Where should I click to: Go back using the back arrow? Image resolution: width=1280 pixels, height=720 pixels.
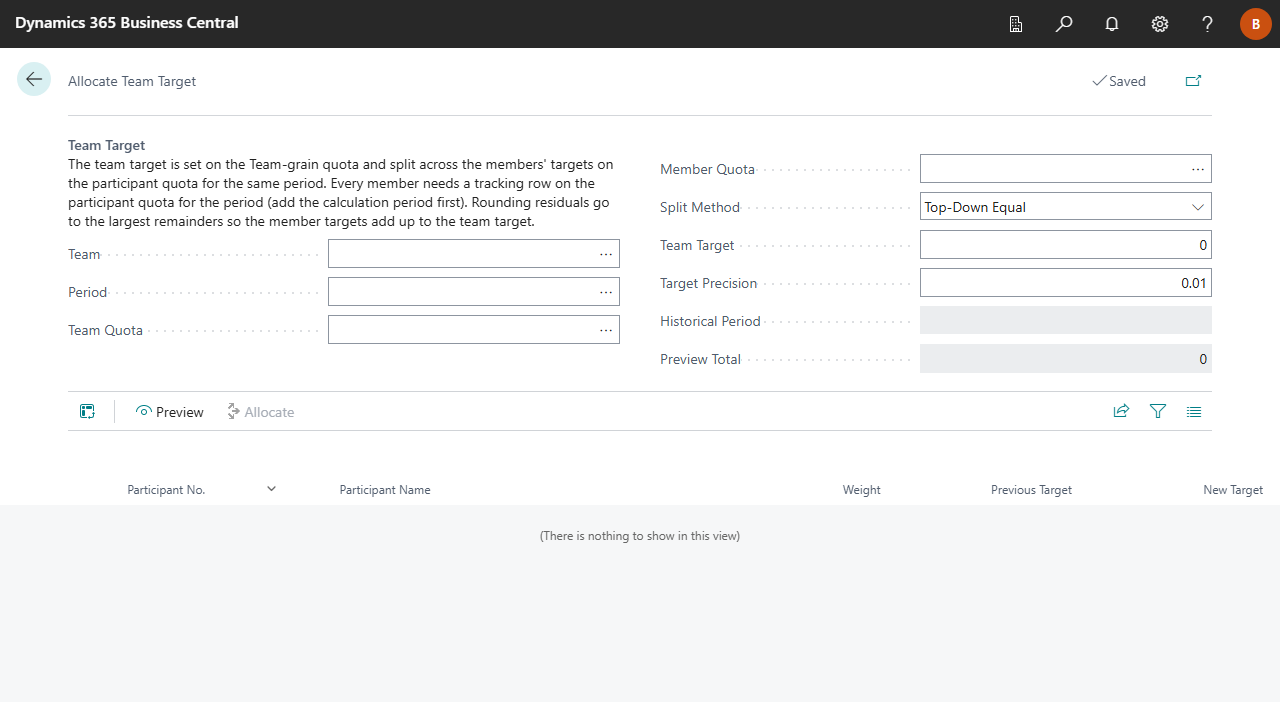point(34,79)
